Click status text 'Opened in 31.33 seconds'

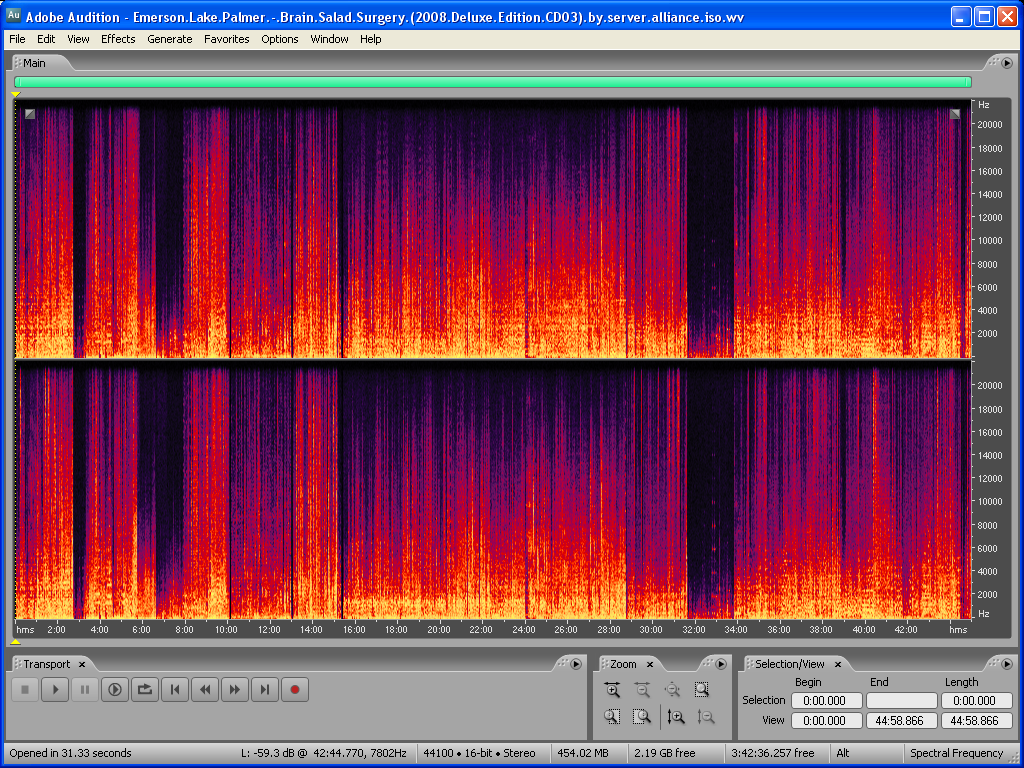click(71, 753)
